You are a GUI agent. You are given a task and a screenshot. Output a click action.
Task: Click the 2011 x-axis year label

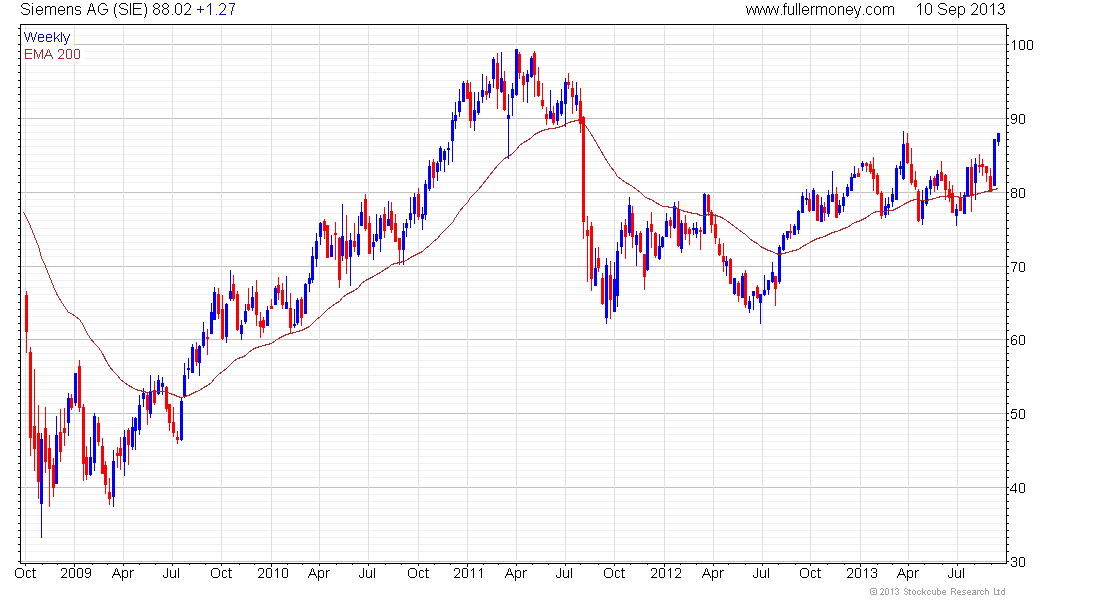pyautogui.click(x=469, y=573)
